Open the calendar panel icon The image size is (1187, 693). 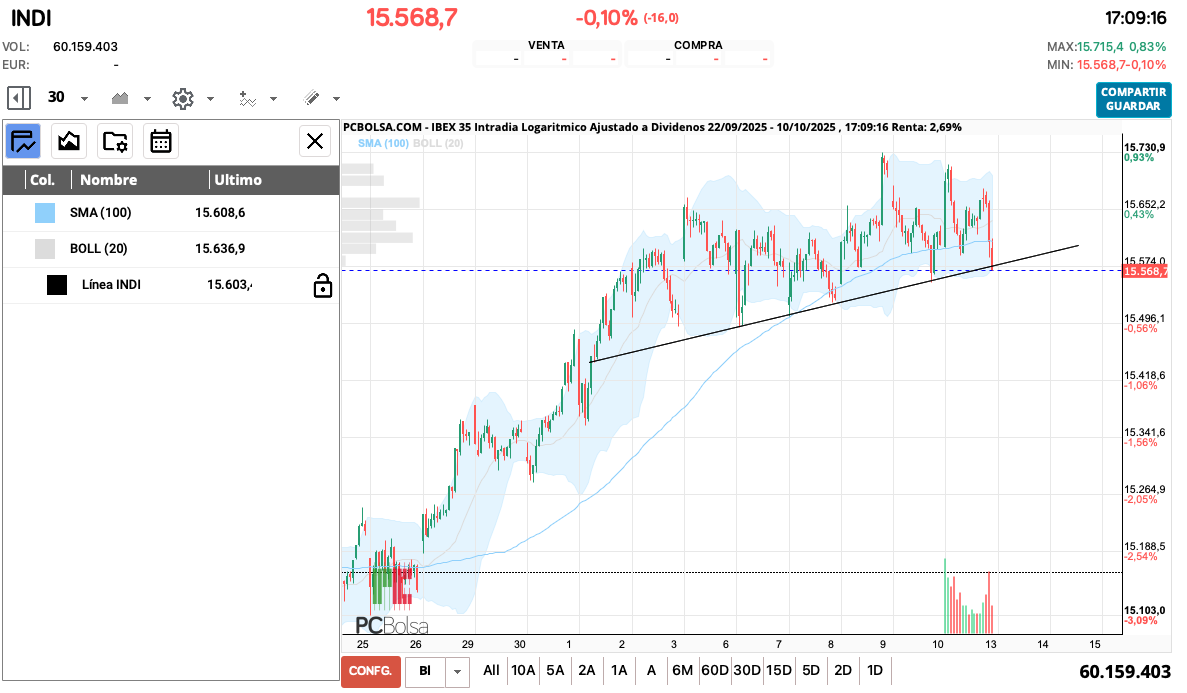pyautogui.click(x=161, y=141)
